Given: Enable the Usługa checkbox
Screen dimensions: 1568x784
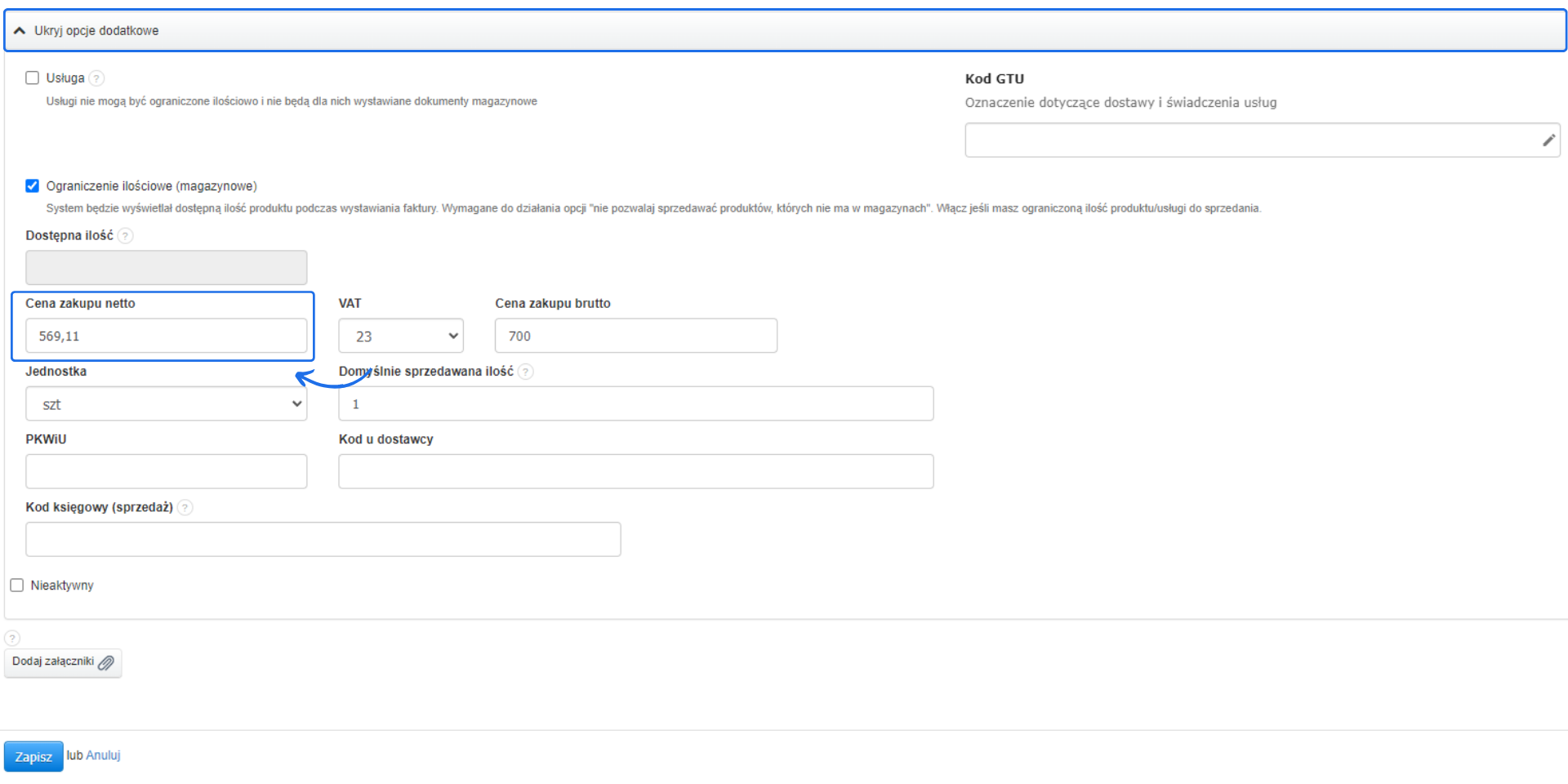Looking at the screenshot, I should (33, 78).
